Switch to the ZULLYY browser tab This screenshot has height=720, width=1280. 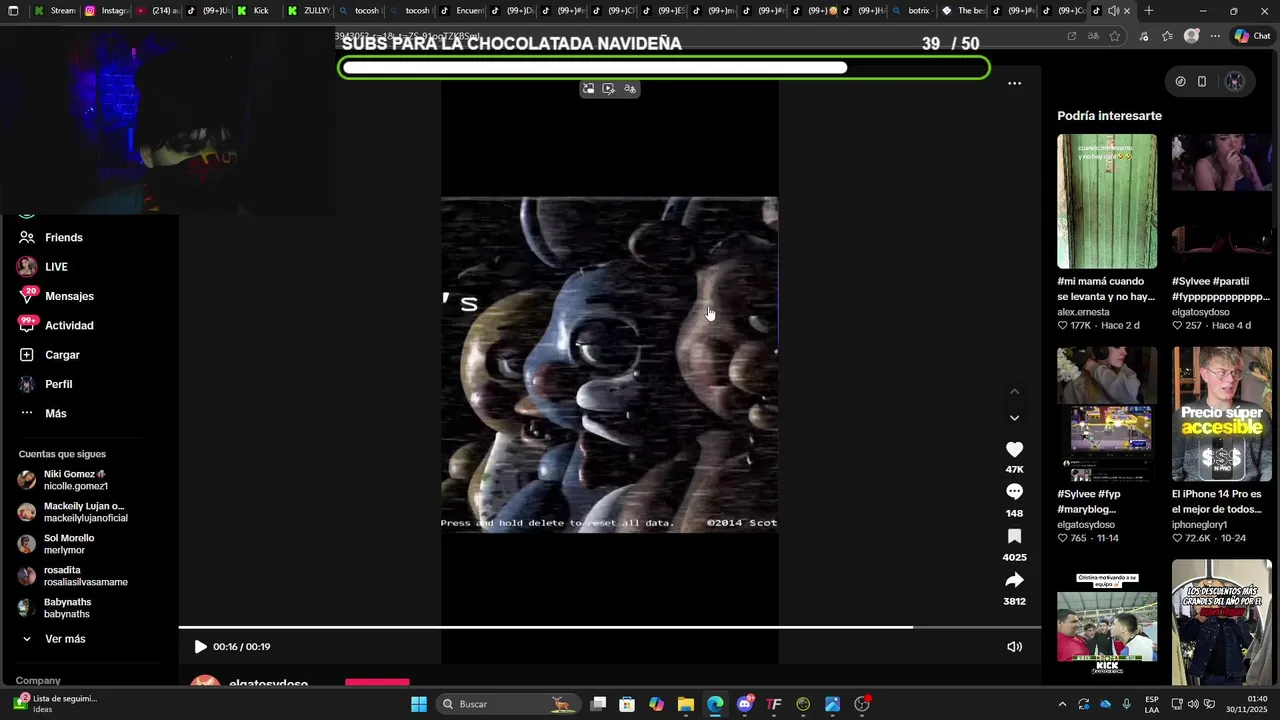[308, 11]
